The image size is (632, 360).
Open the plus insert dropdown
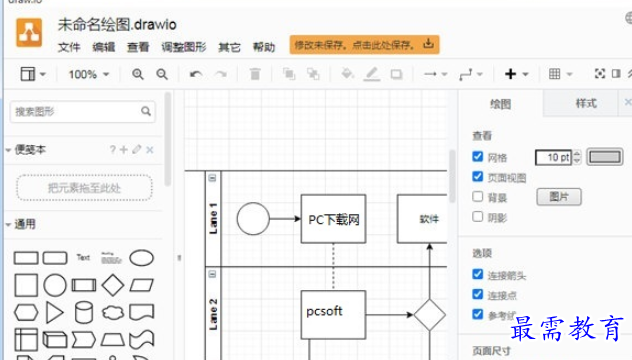pyautogui.click(x=516, y=74)
